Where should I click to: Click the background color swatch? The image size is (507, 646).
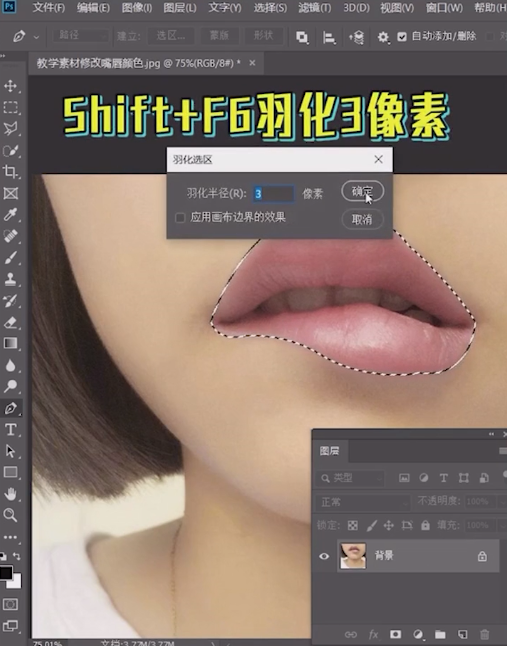[x=16, y=582]
